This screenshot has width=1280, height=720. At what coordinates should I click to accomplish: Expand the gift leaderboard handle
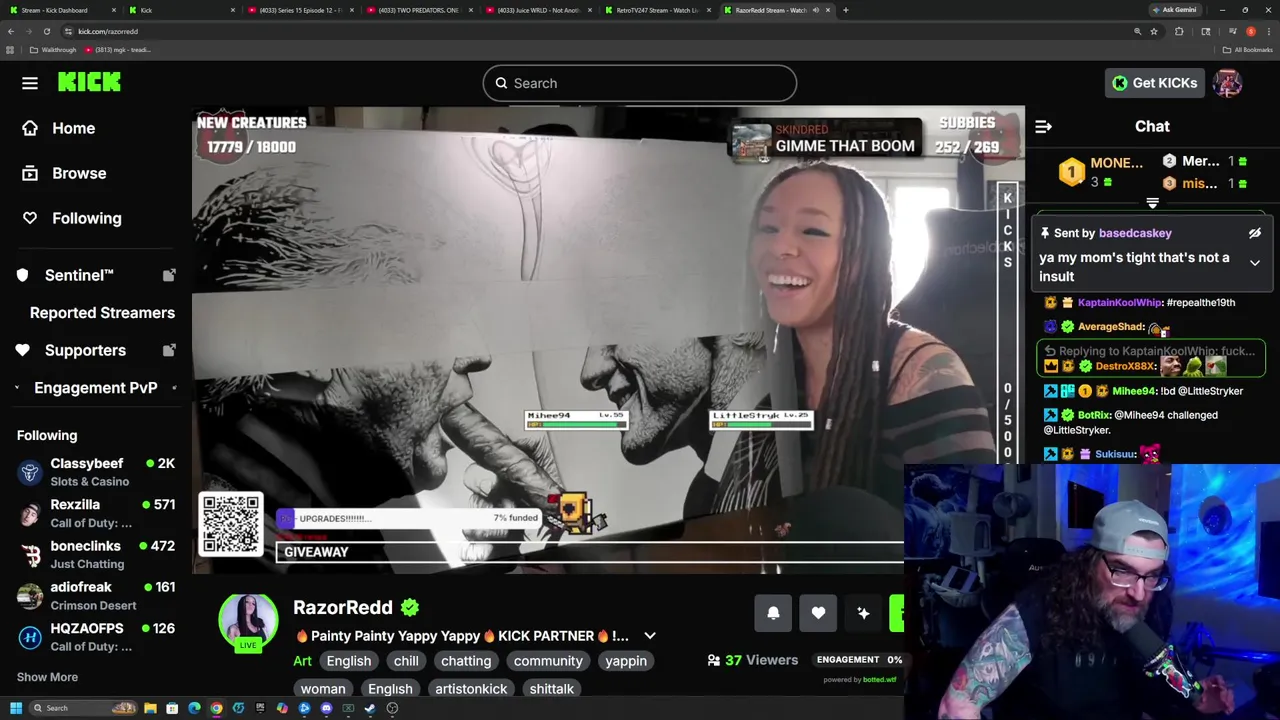[x=1152, y=204]
